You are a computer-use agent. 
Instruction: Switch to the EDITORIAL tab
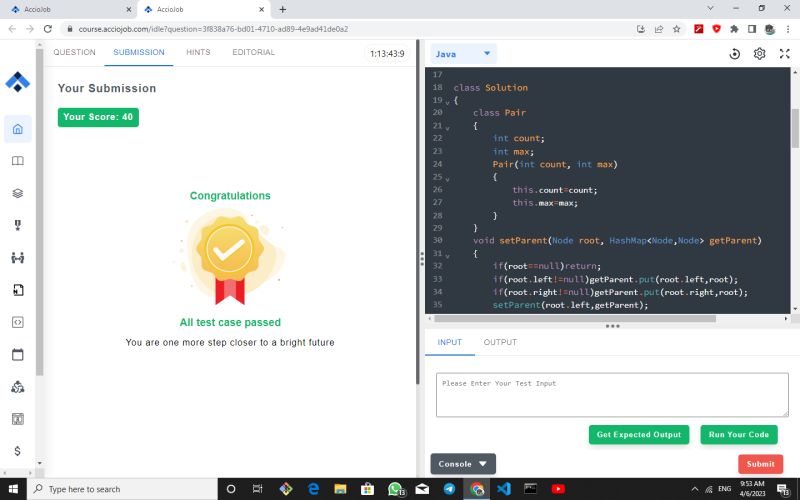(x=253, y=52)
